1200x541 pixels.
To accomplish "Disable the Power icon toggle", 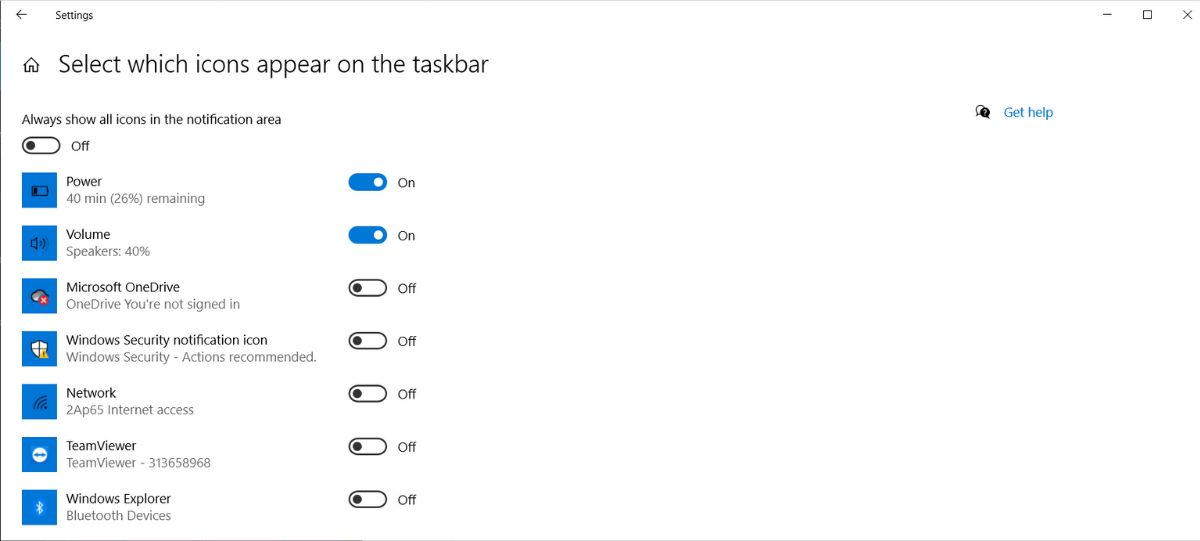I will pos(367,183).
